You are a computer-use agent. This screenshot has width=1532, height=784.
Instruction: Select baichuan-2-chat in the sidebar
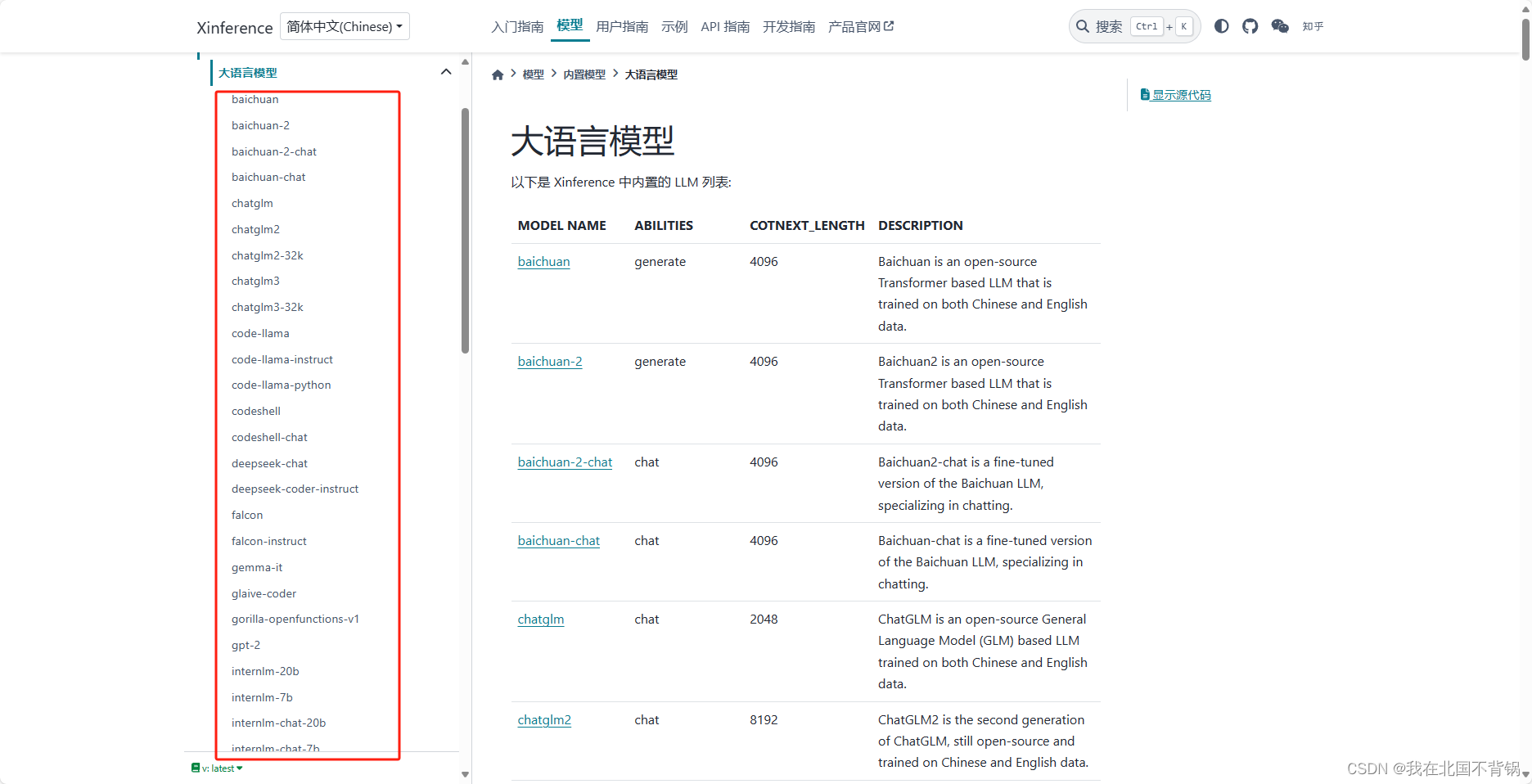(x=274, y=151)
